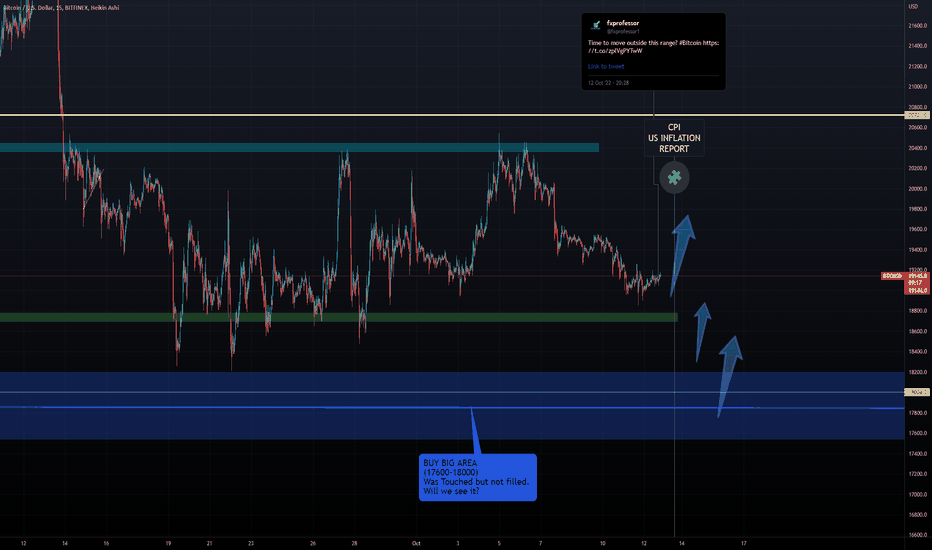Click price axis label 18800.0
Image resolution: width=932 pixels, height=550 pixels.
tap(917, 311)
